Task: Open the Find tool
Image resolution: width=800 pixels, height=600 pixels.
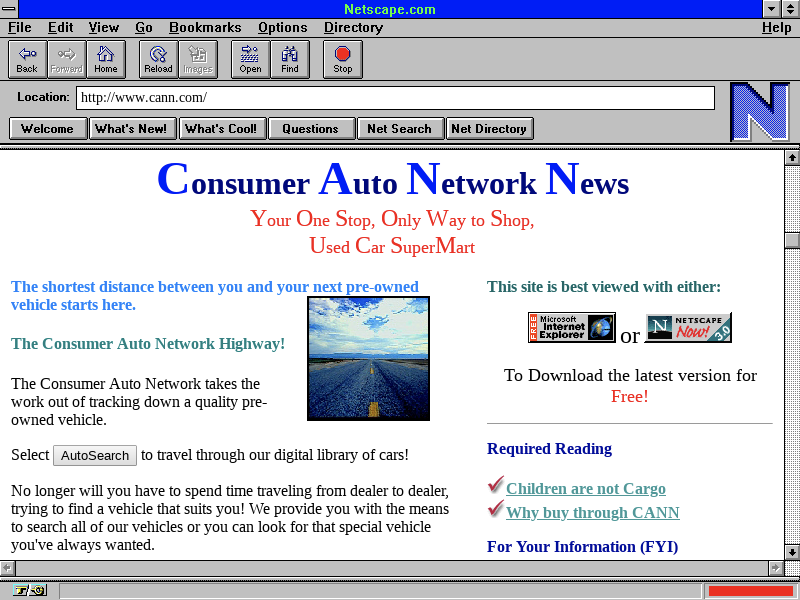Action: click(x=290, y=59)
